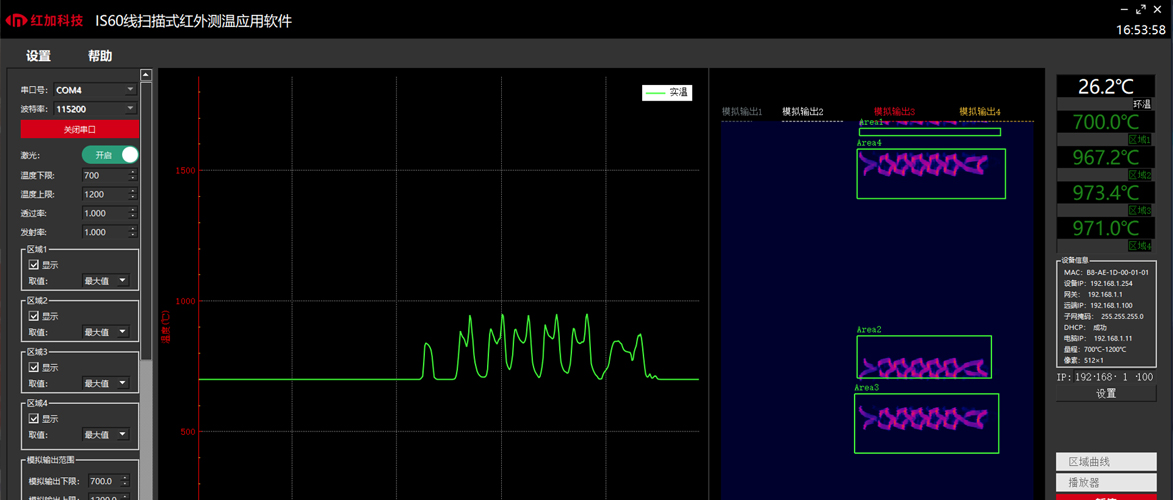Select the Area2 region box
The image size is (1173, 500).
point(923,357)
